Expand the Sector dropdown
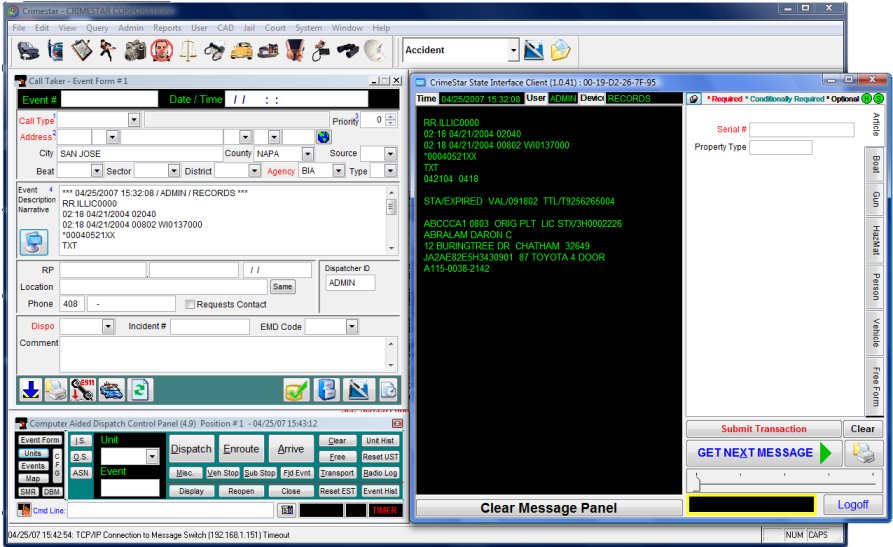 pyautogui.click(x=174, y=171)
